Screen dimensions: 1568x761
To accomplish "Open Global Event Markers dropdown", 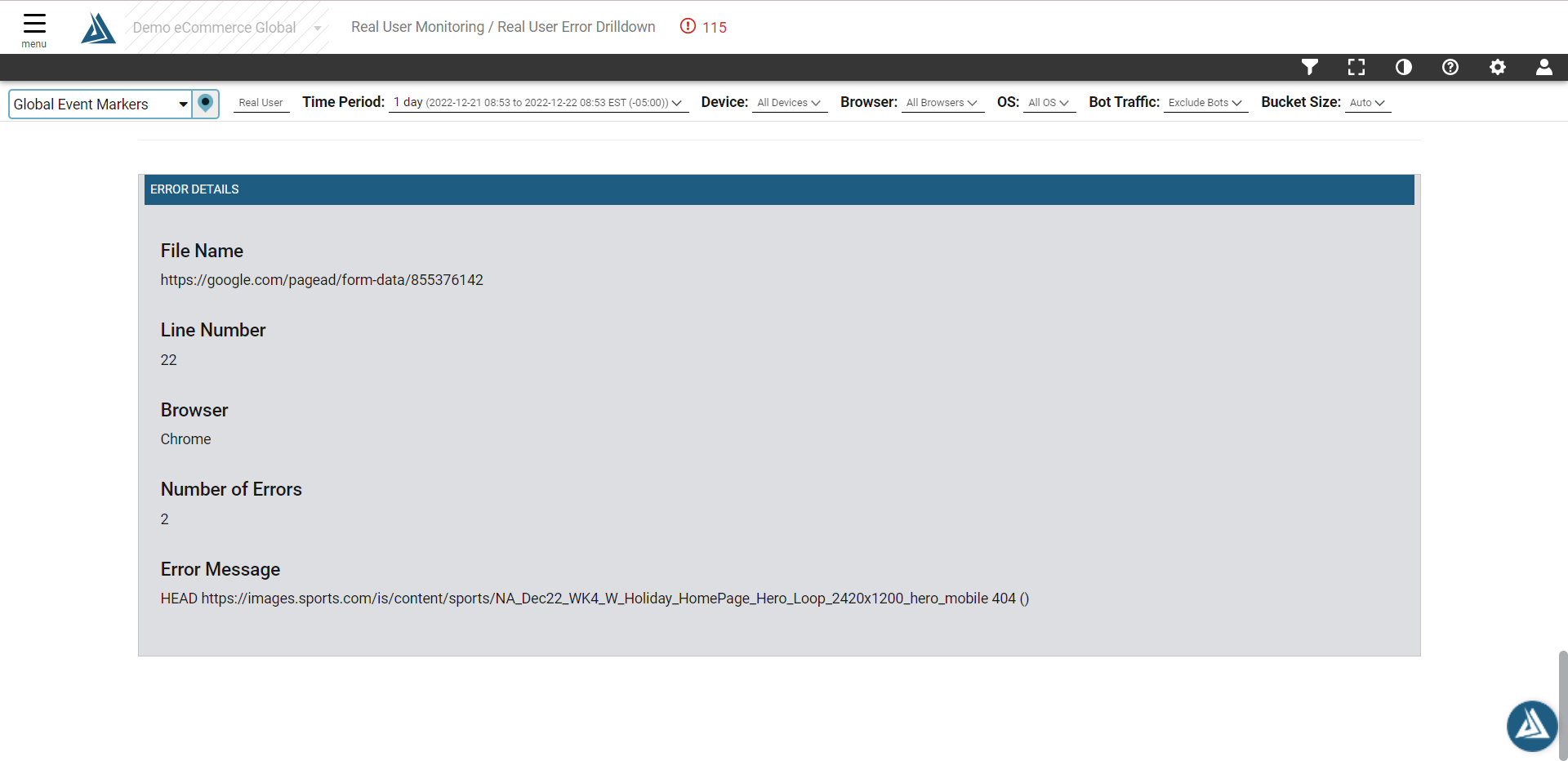I will [x=100, y=104].
